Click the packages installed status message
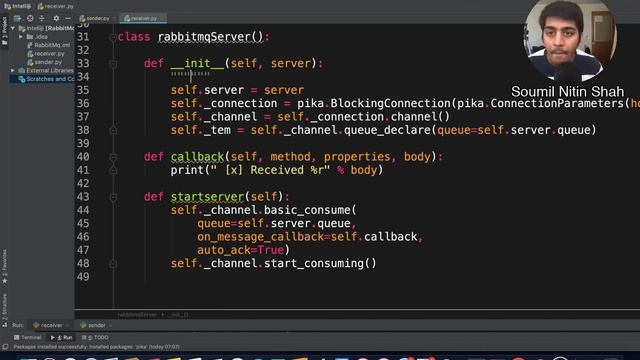This screenshot has height=360, width=640. (96, 347)
